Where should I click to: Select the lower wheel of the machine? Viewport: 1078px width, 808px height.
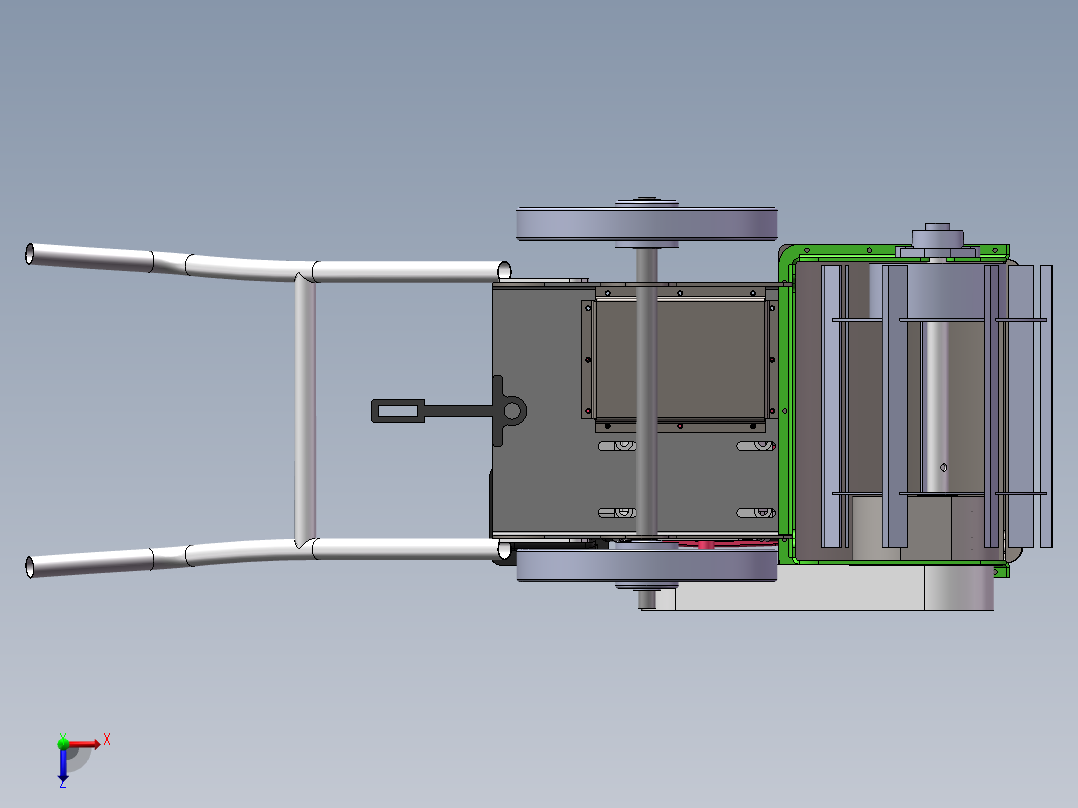[x=646, y=565]
